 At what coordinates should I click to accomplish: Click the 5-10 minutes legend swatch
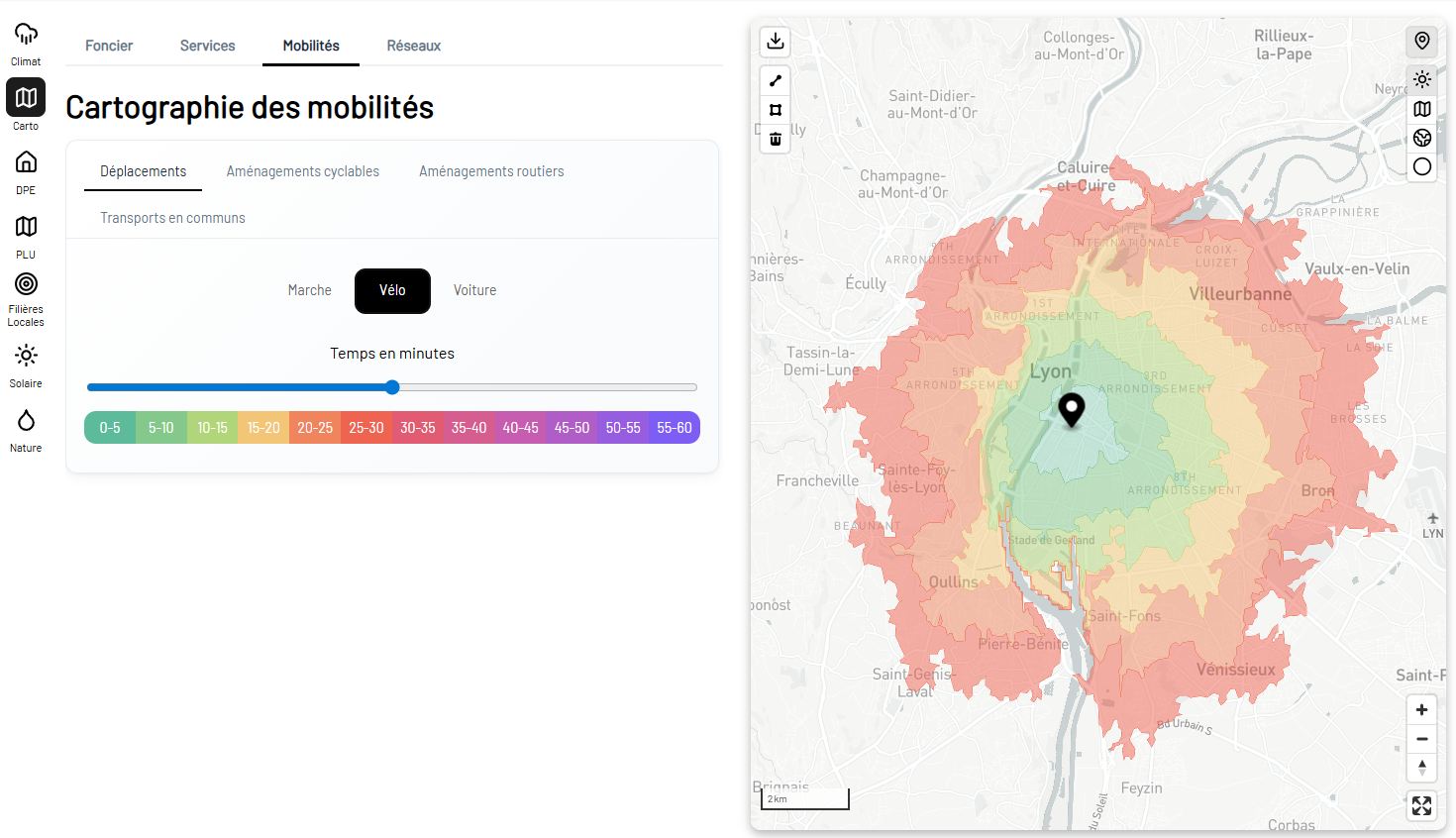tap(161, 428)
